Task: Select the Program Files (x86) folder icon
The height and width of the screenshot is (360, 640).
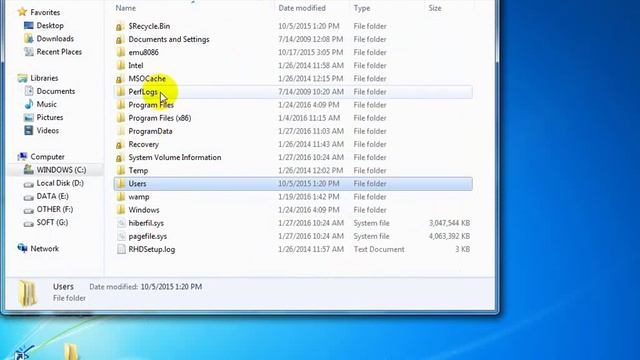Action: click(120, 118)
